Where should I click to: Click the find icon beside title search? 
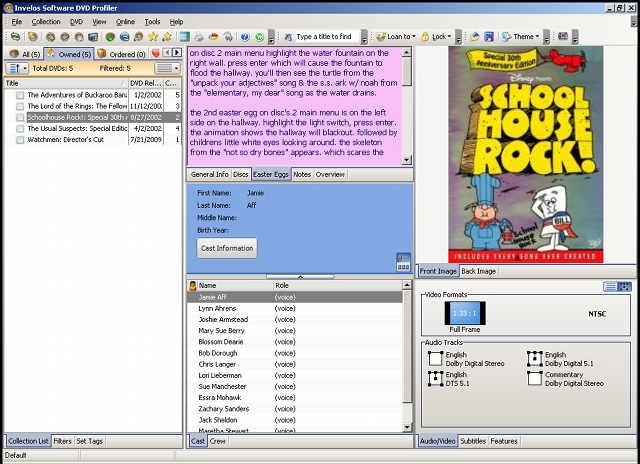288,37
